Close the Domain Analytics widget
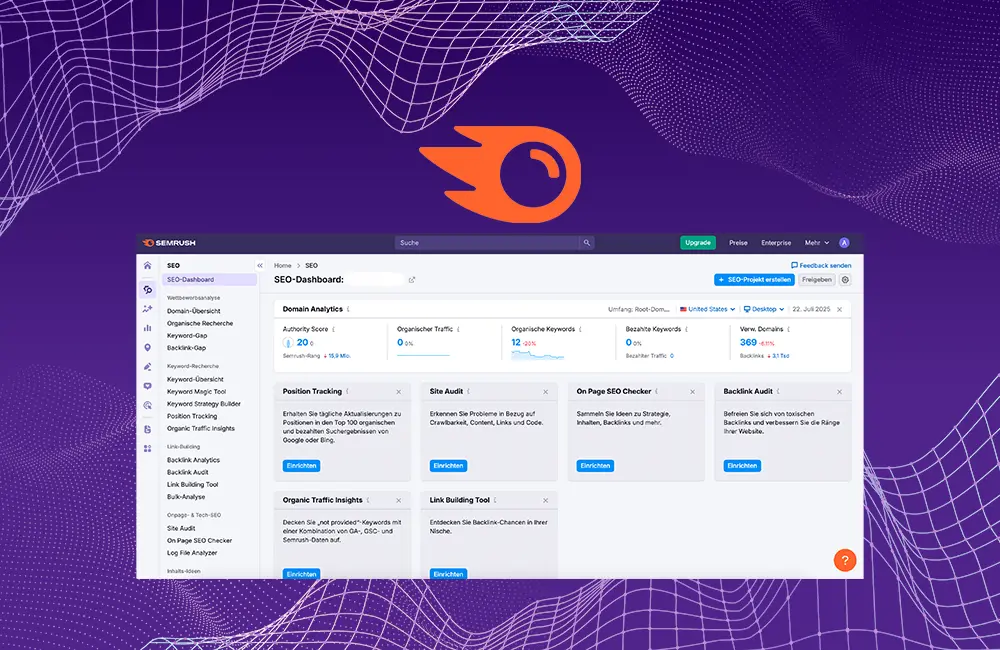Image resolution: width=1000 pixels, height=650 pixels. 839,309
